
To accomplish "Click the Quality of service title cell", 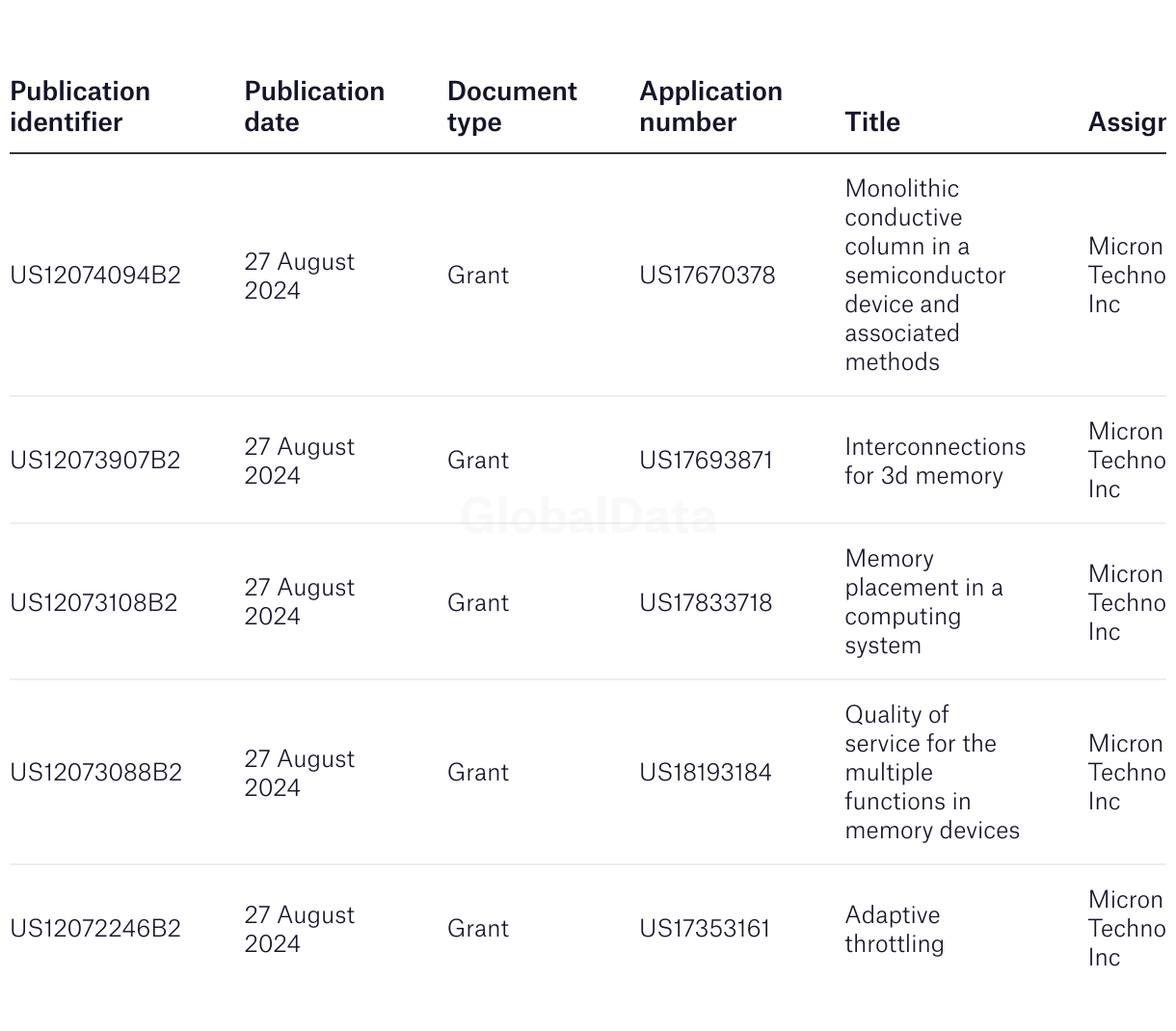I will (x=931, y=773).
